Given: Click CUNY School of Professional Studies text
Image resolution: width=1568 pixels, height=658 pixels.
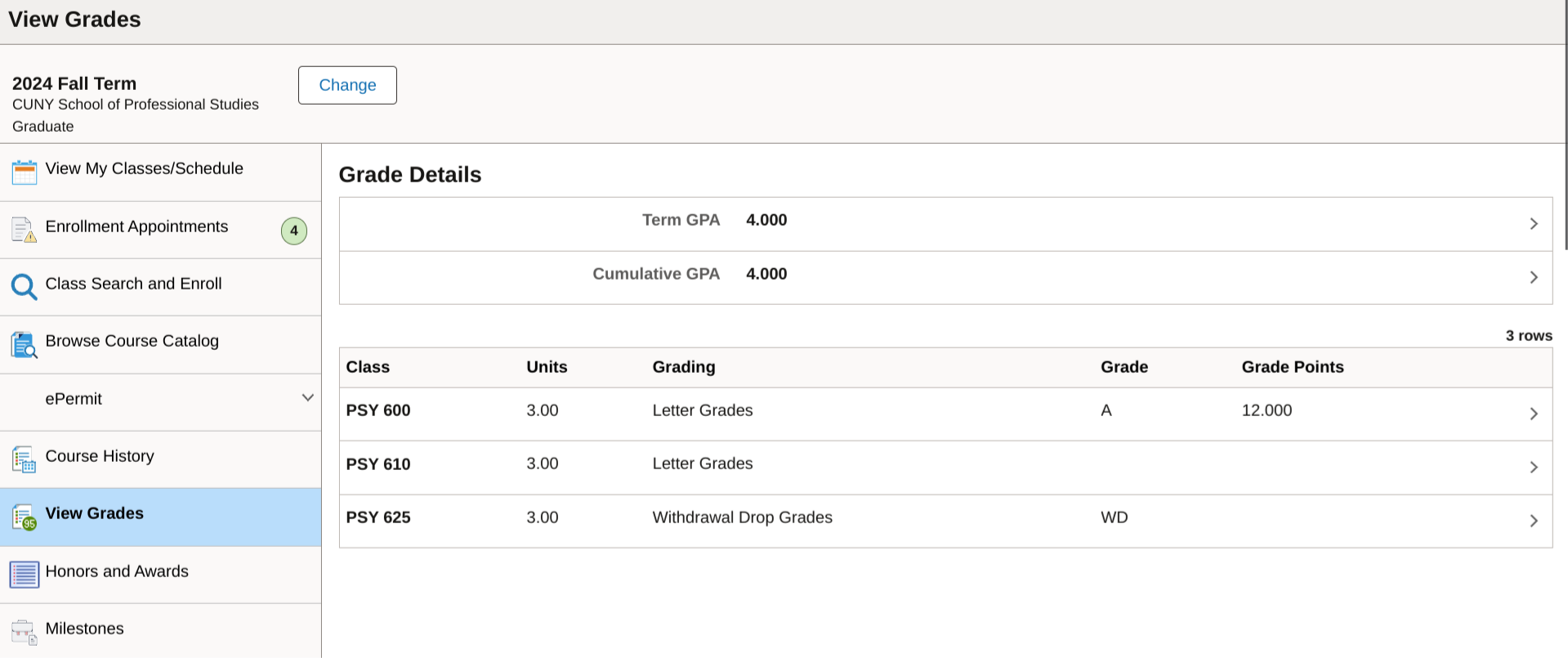Looking at the screenshot, I should [x=136, y=105].
